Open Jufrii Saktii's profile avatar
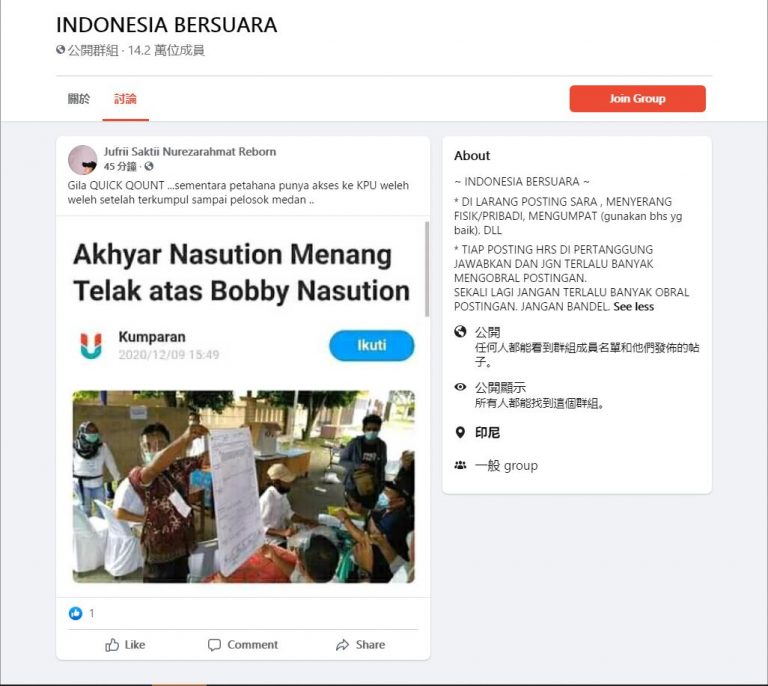 click(82, 160)
